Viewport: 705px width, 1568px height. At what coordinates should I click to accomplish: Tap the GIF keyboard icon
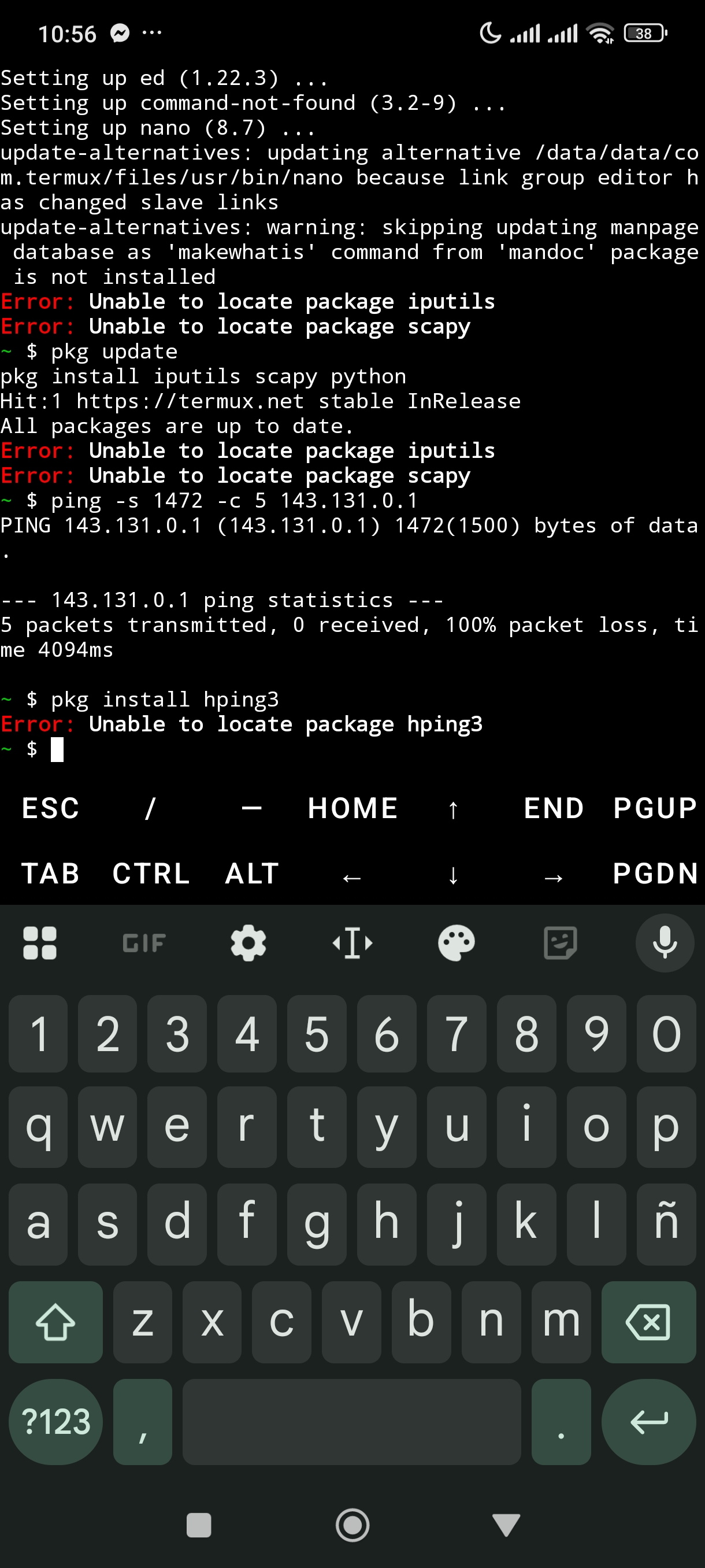[143, 943]
